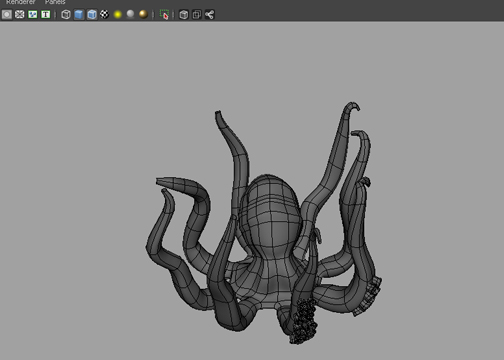Open the Renderer menu

21,2
